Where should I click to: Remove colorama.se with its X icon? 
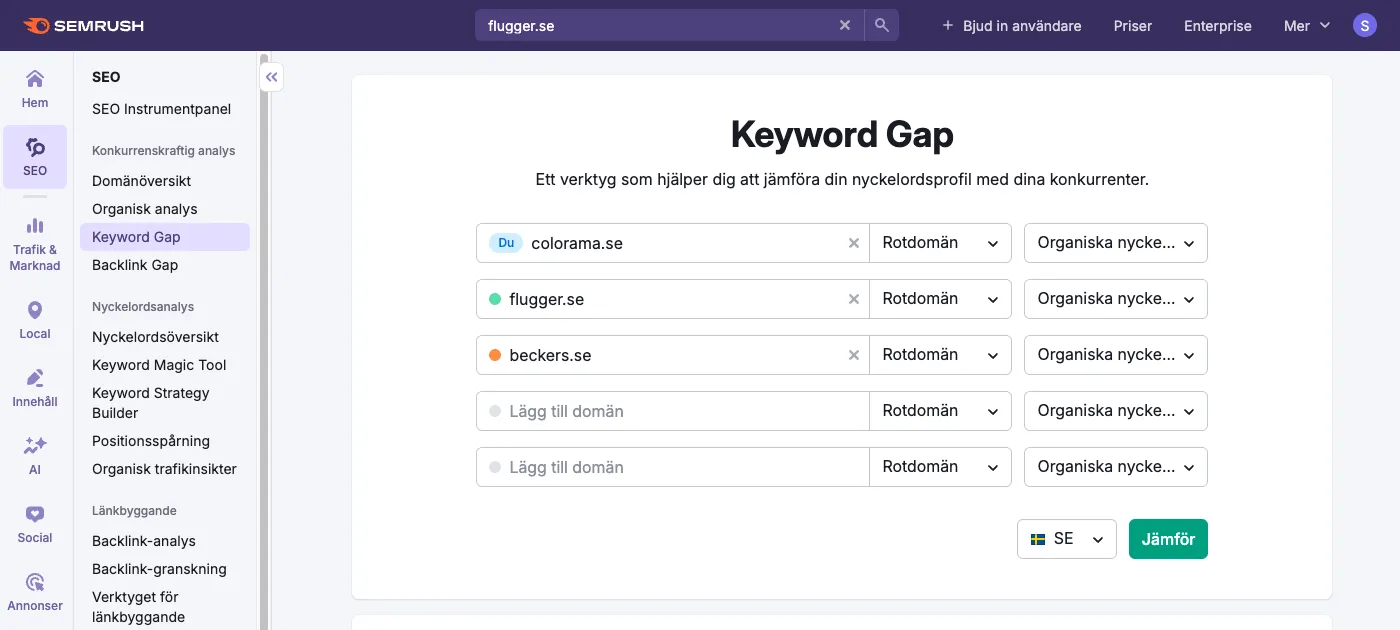[x=854, y=243]
